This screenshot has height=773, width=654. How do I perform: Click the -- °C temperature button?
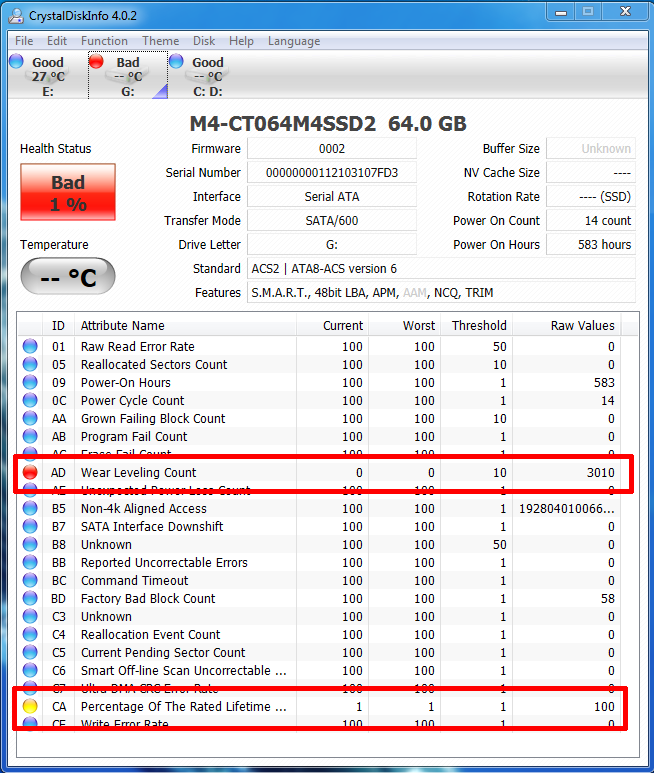tap(68, 276)
